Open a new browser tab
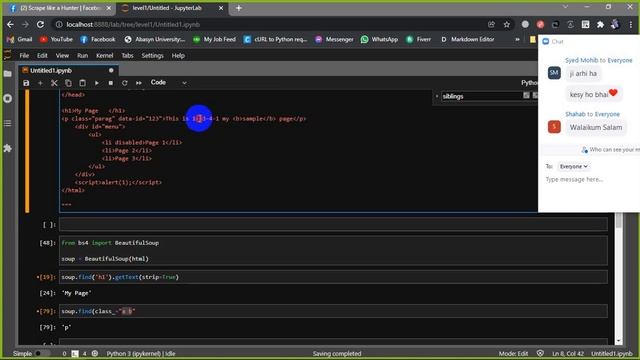The height and width of the screenshot is (360, 640). coord(239,8)
